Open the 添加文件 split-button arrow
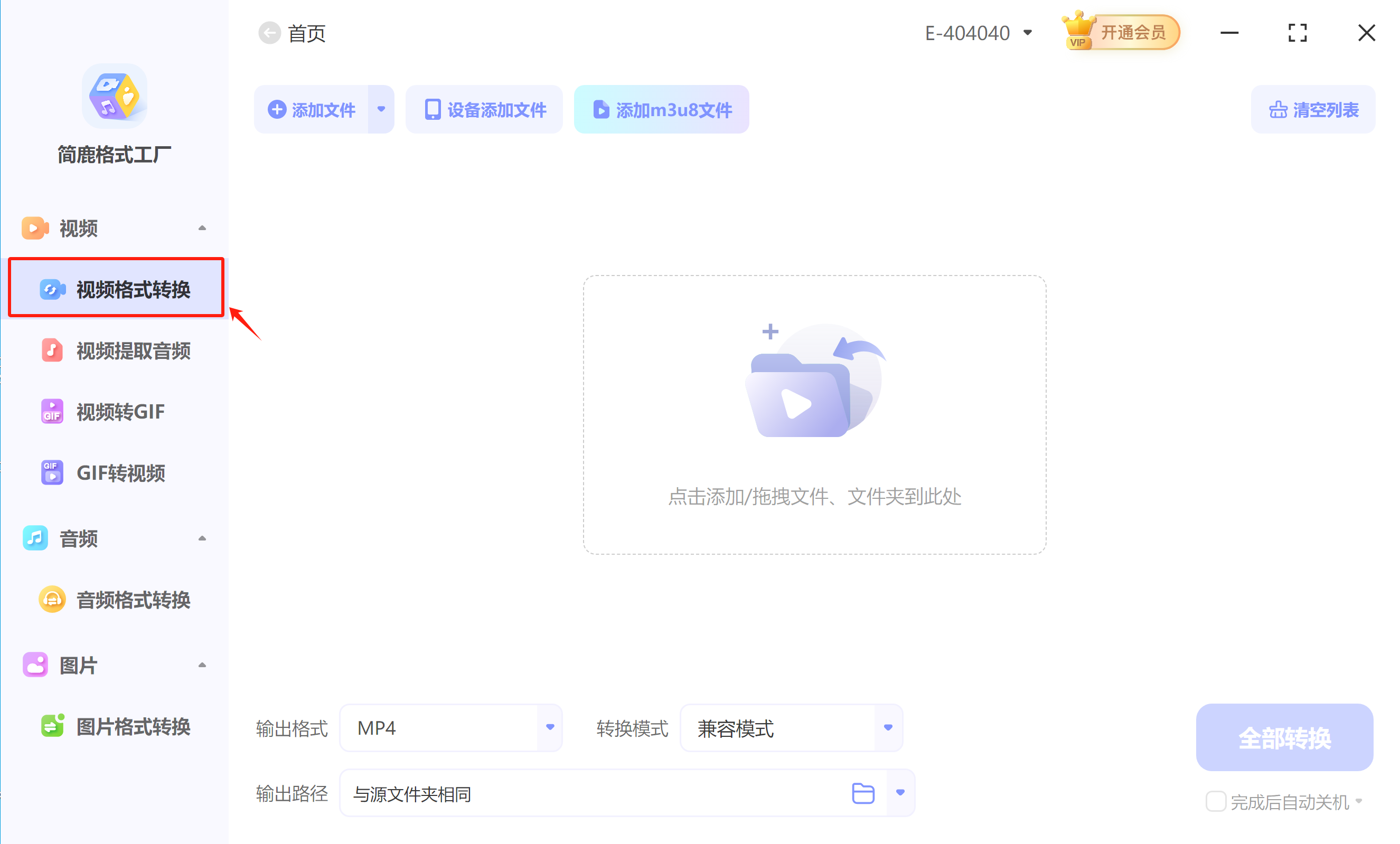1400x844 pixels. pyautogui.click(x=381, y=109)
